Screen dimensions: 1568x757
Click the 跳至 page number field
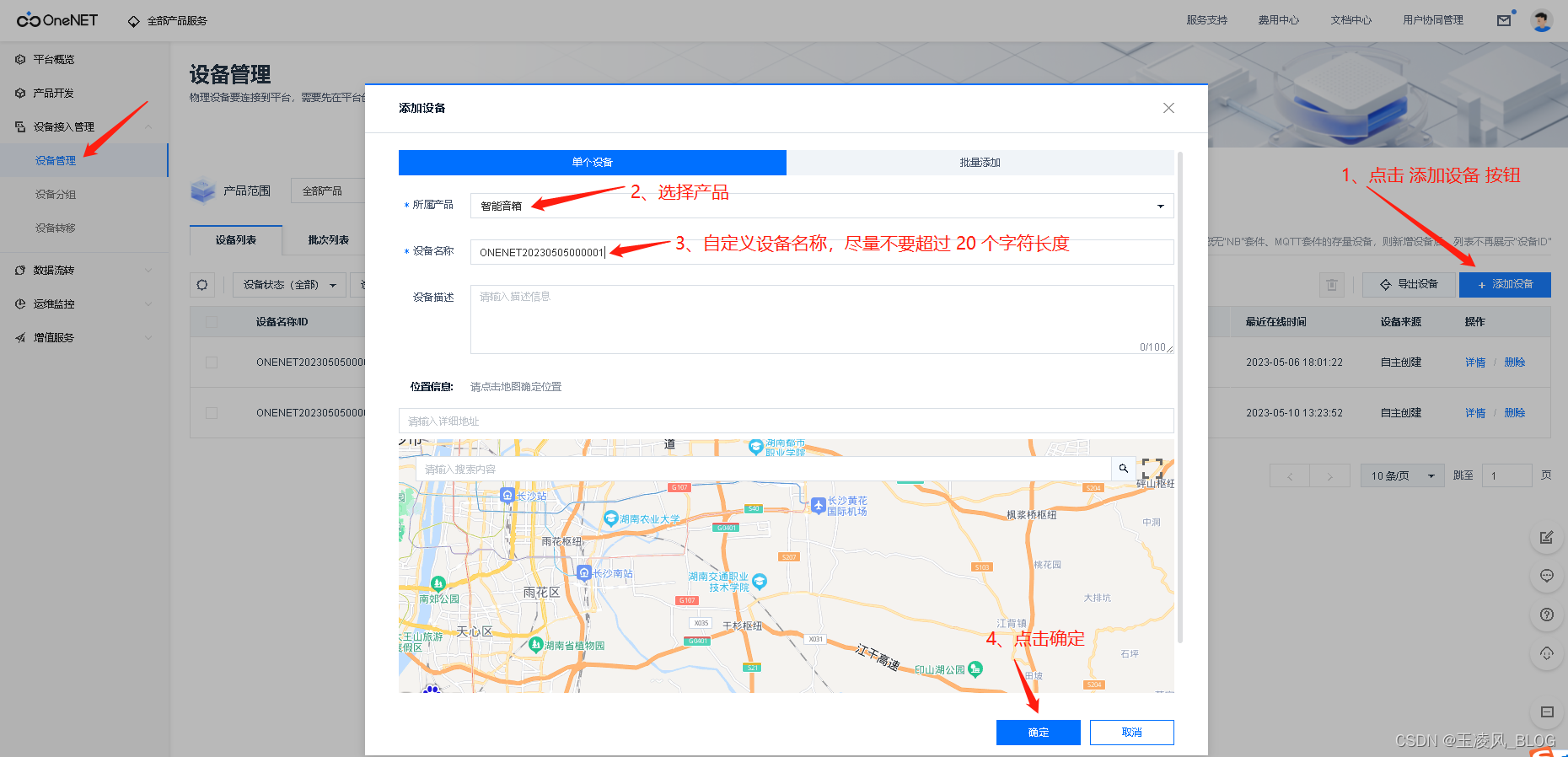pyautogui.click(x=1506, y=475)
